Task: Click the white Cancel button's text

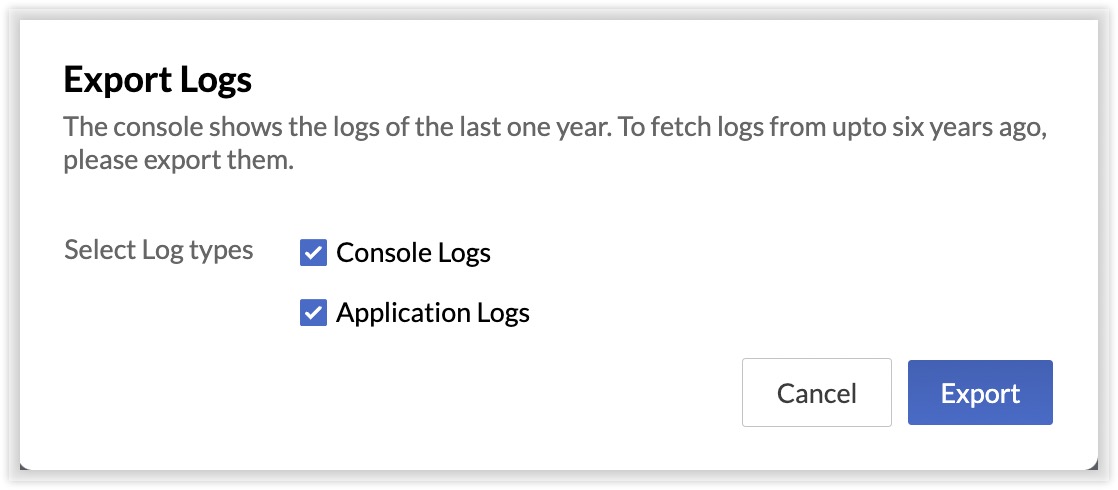Action: [816, 393]
